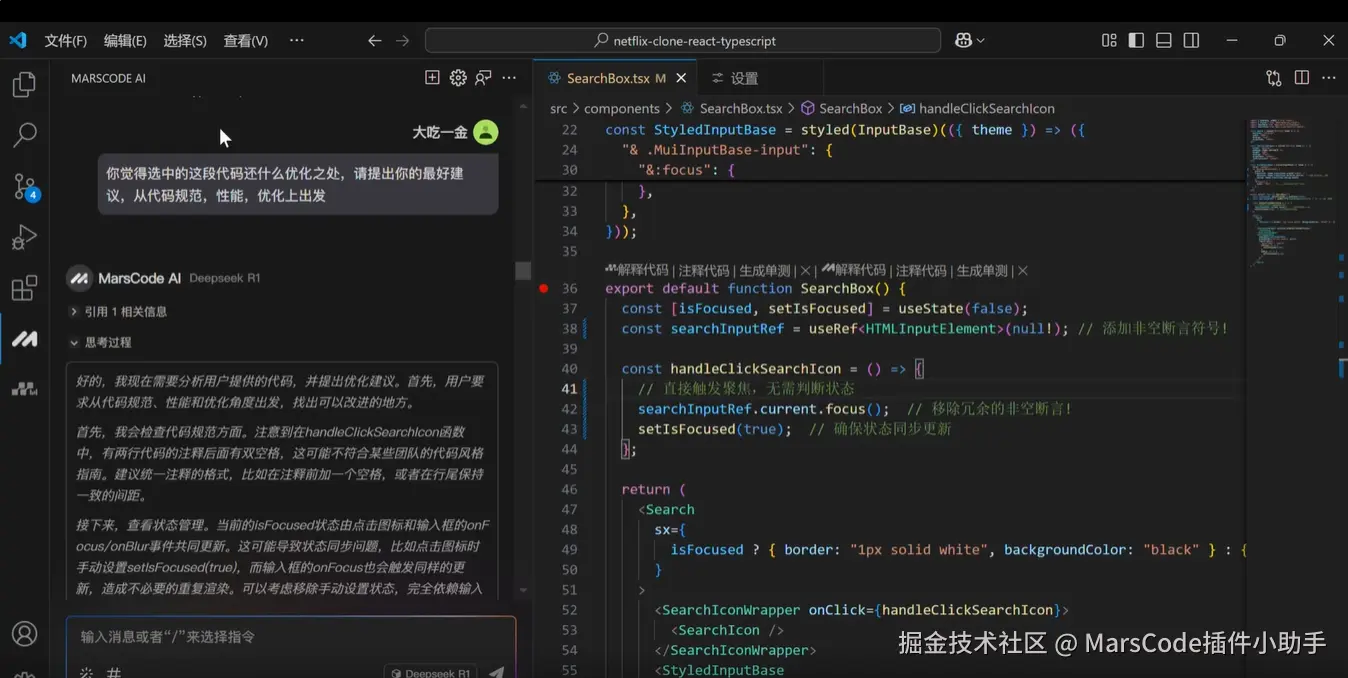1348x678 pixels.
Task: Click the VS Code logo in title bar
Action: coord(17,41)
